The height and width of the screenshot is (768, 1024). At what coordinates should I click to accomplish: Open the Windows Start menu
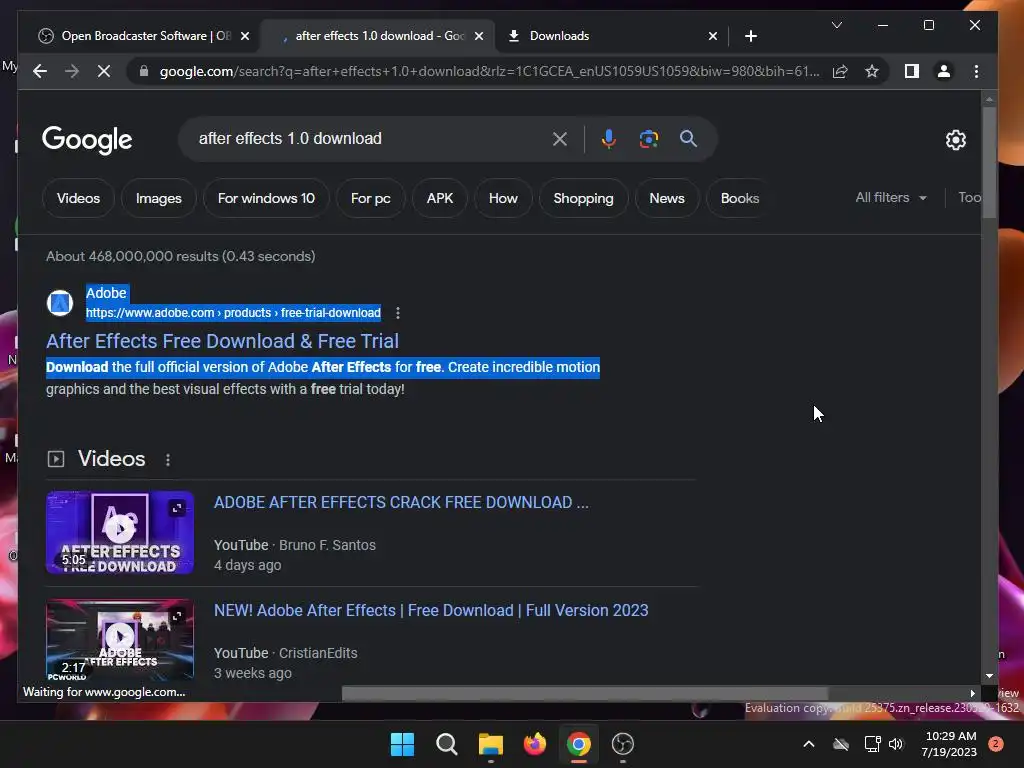click(402, 744)
